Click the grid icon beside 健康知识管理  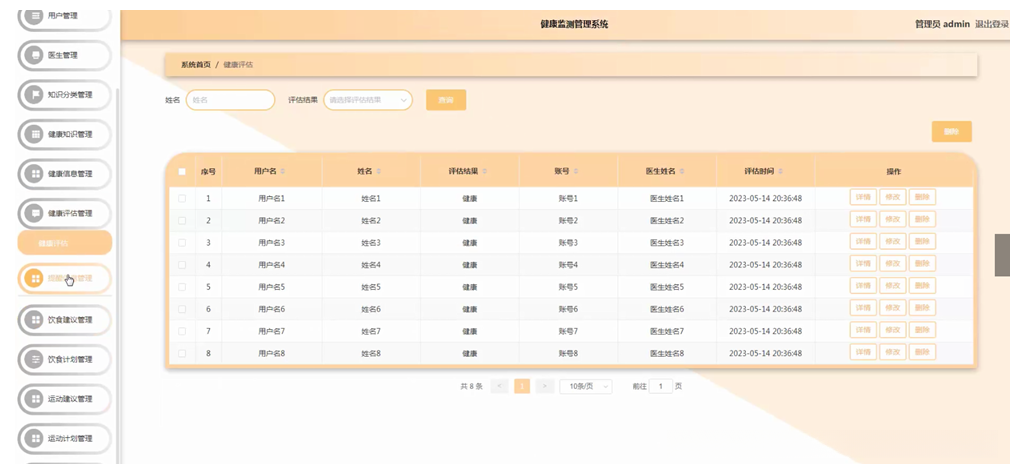click(x=34, y=135)
